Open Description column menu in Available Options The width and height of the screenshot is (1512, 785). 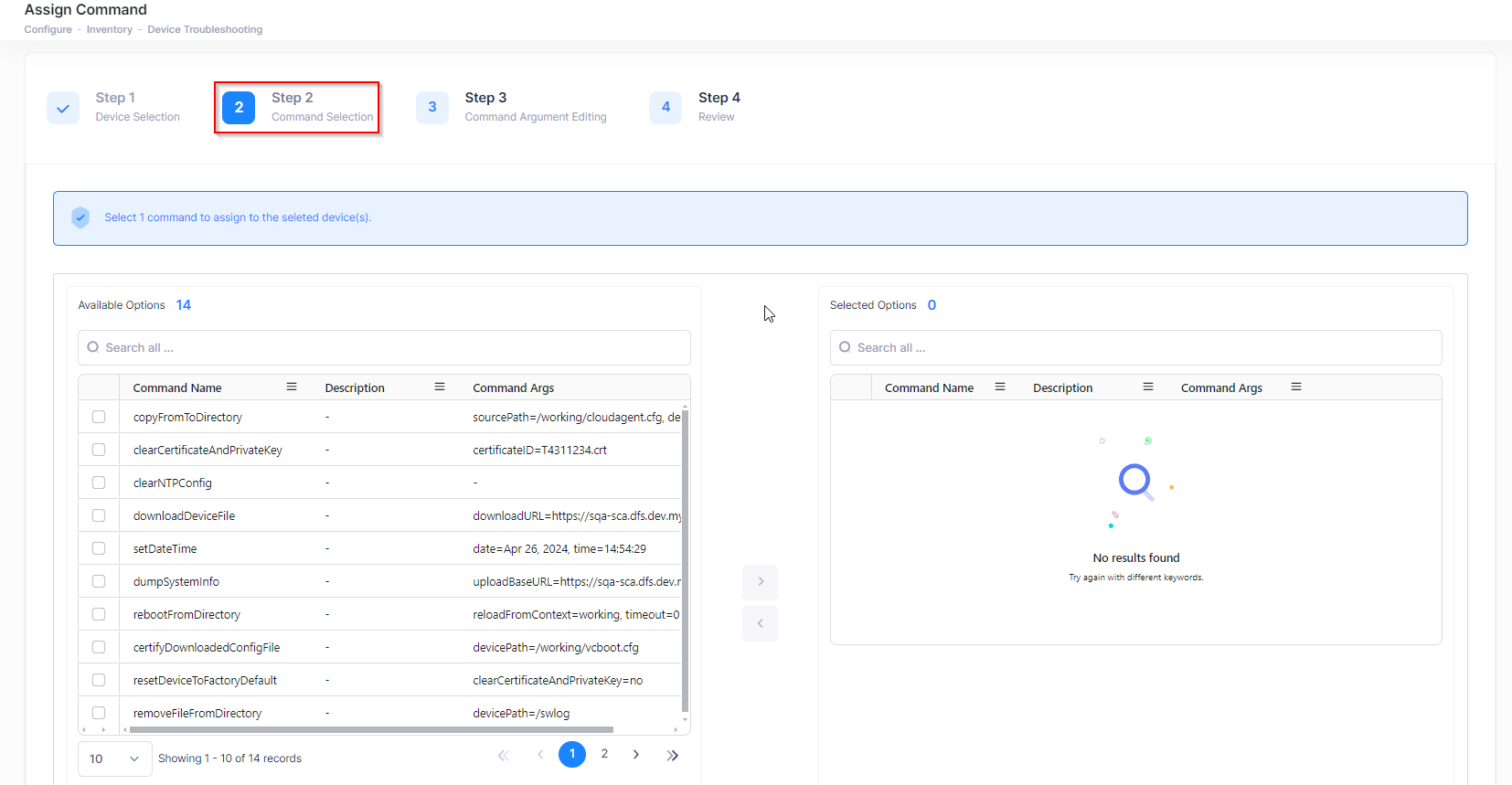[x=440, y=387]
